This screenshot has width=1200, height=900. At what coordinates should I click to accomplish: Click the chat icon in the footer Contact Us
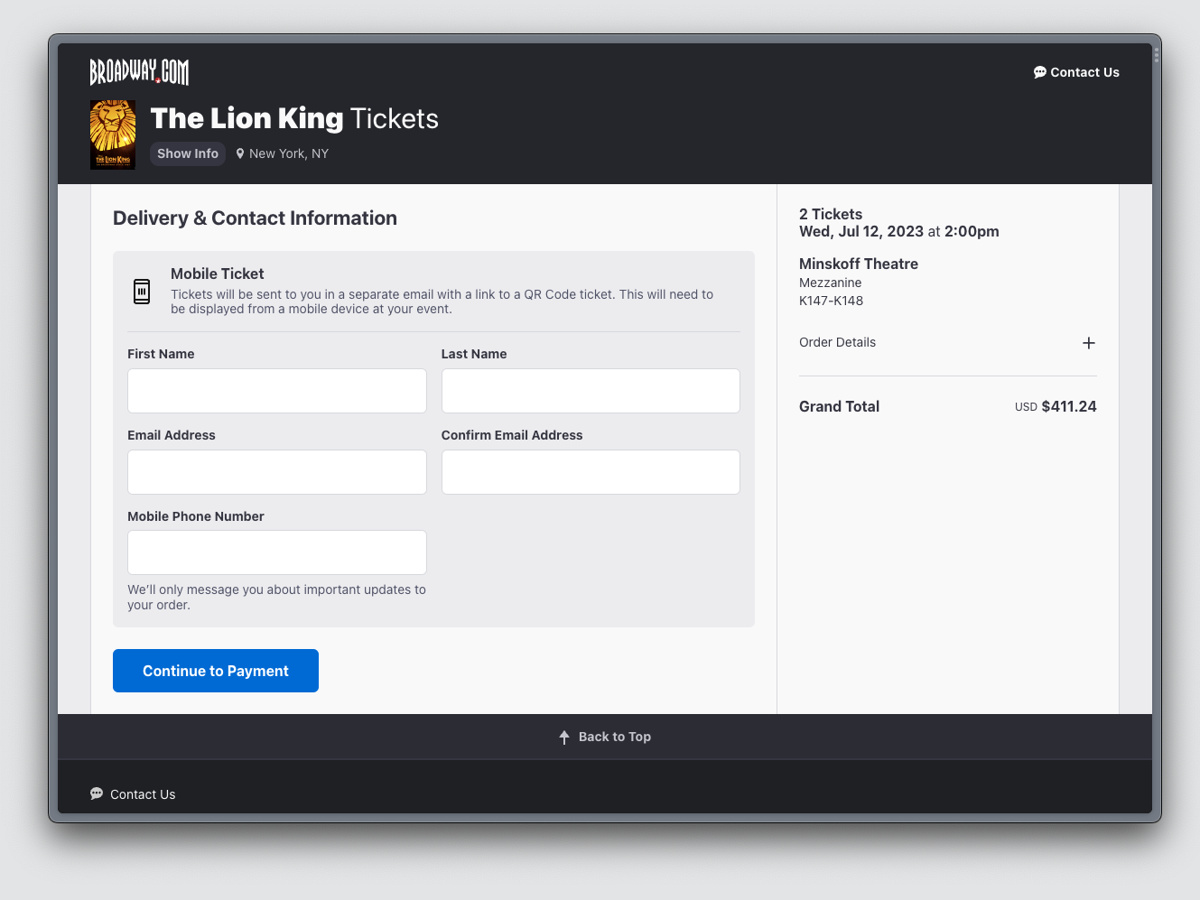[96, 793]
